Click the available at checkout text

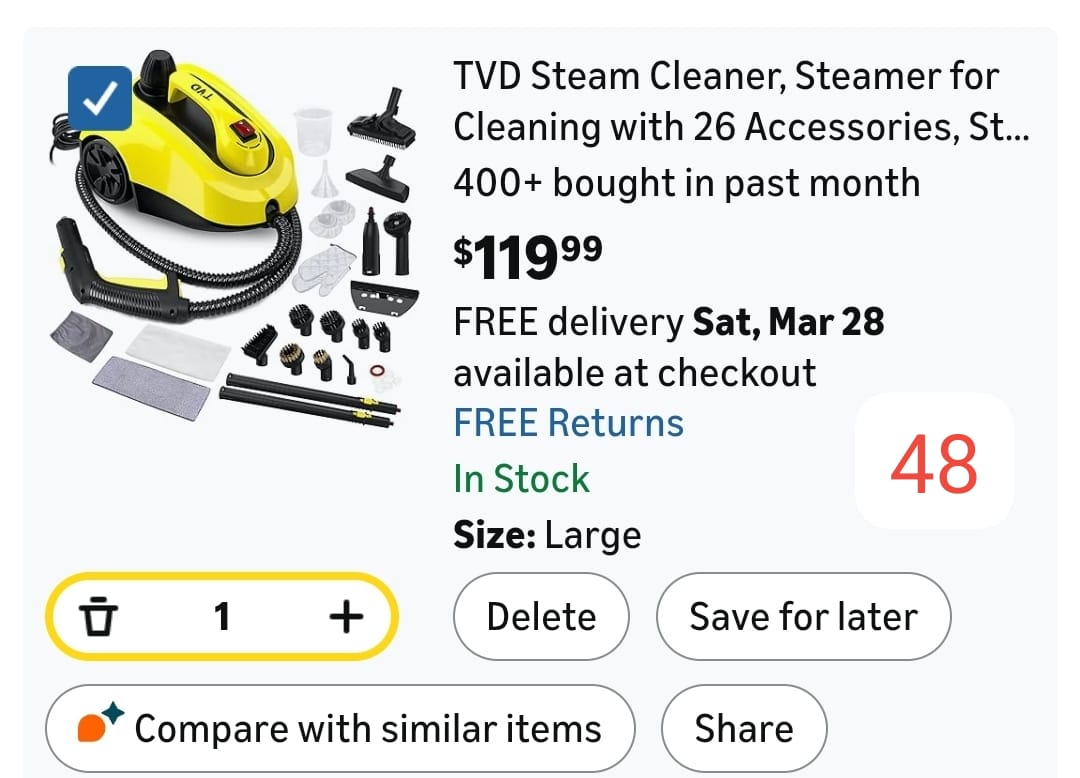click(635, 372)
